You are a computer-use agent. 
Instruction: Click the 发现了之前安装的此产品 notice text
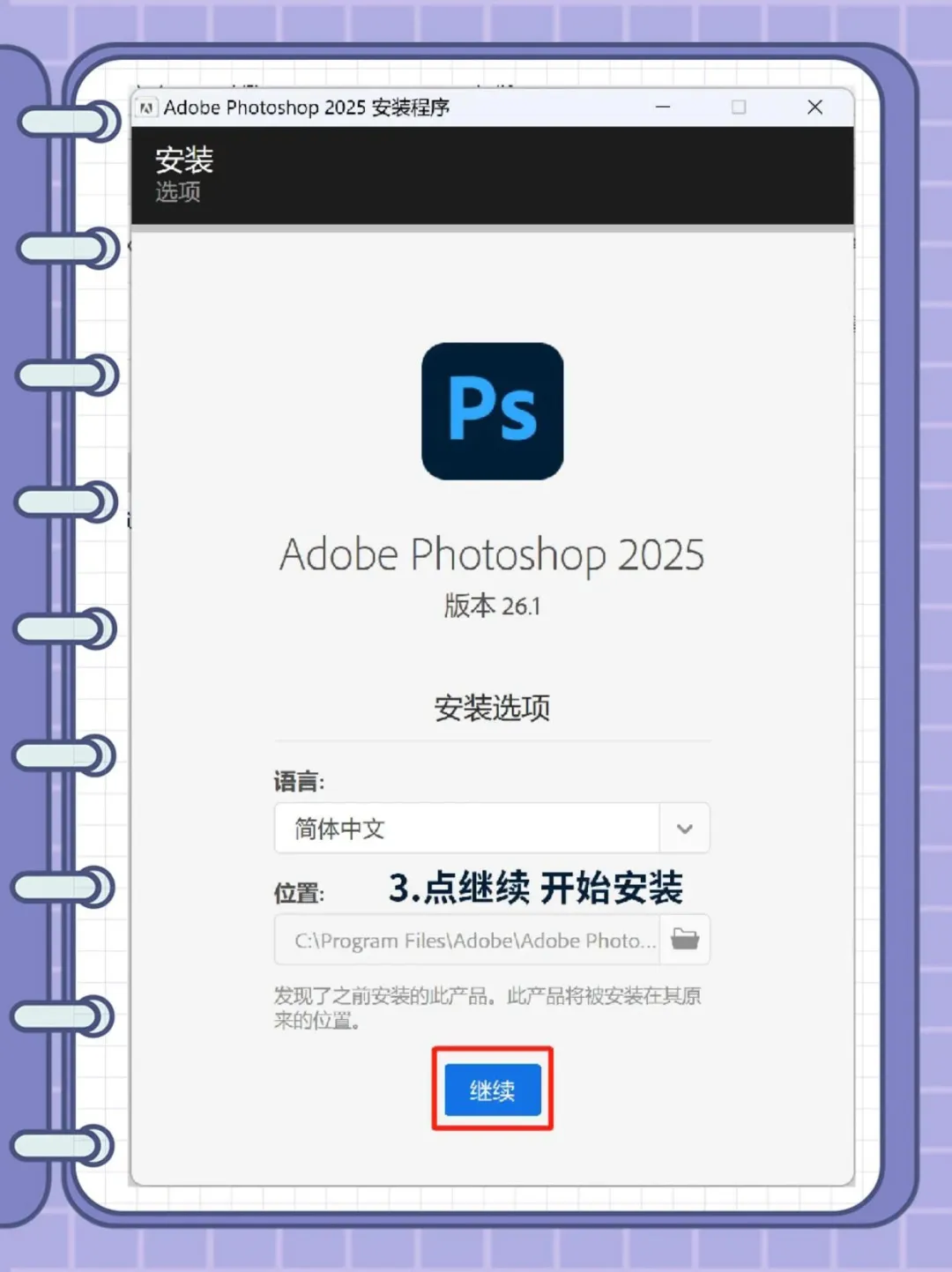pyautogui.click(x=487, y=1008)
